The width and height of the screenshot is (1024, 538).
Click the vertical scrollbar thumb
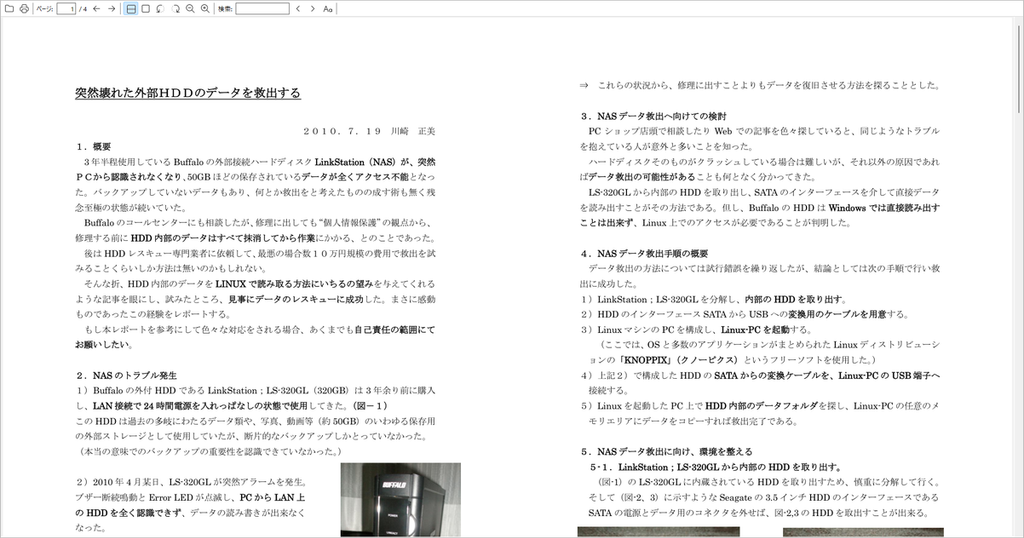(1019, 67)
